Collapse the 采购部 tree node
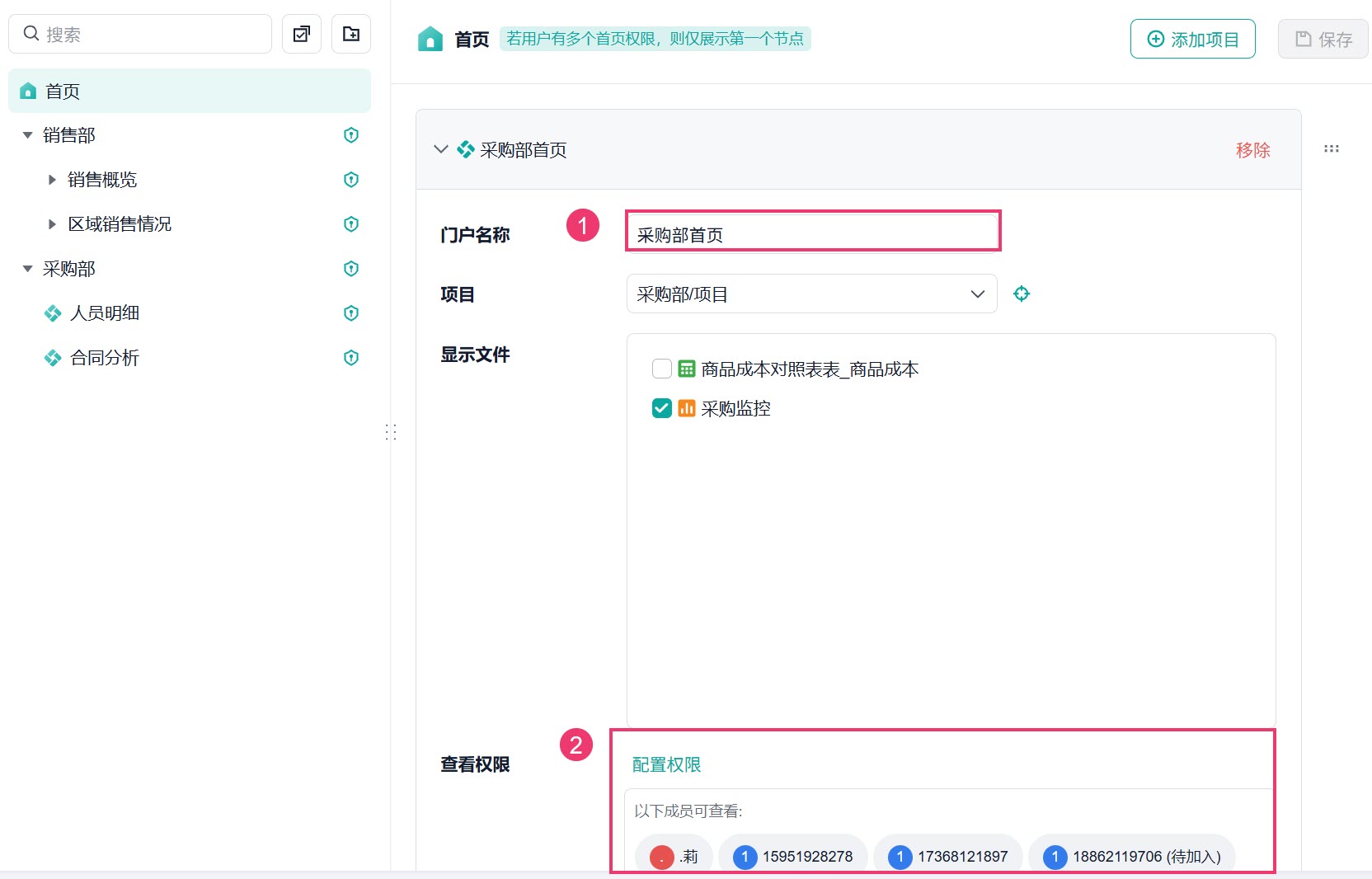1372x879 pixels. point(28,269)
